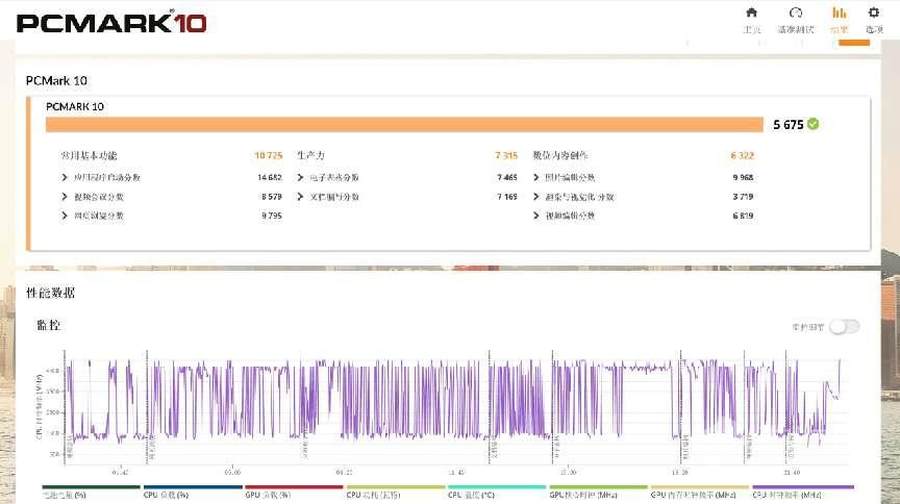The width and height of the screenshot is (900, 504).
Task: Click the Essentials heading 常用基本功能
Action: coord(89,156)
